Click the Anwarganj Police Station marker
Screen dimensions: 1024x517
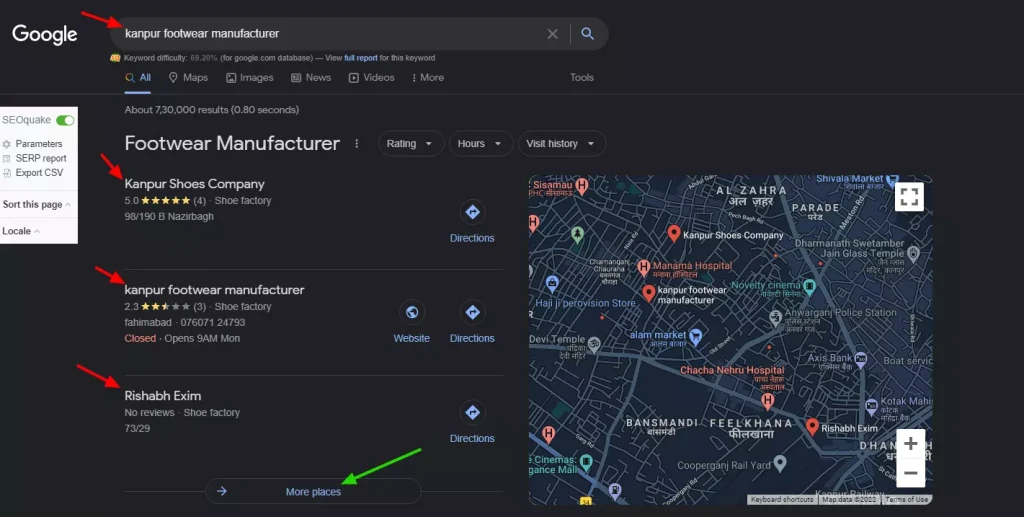[x=775, y=318]
